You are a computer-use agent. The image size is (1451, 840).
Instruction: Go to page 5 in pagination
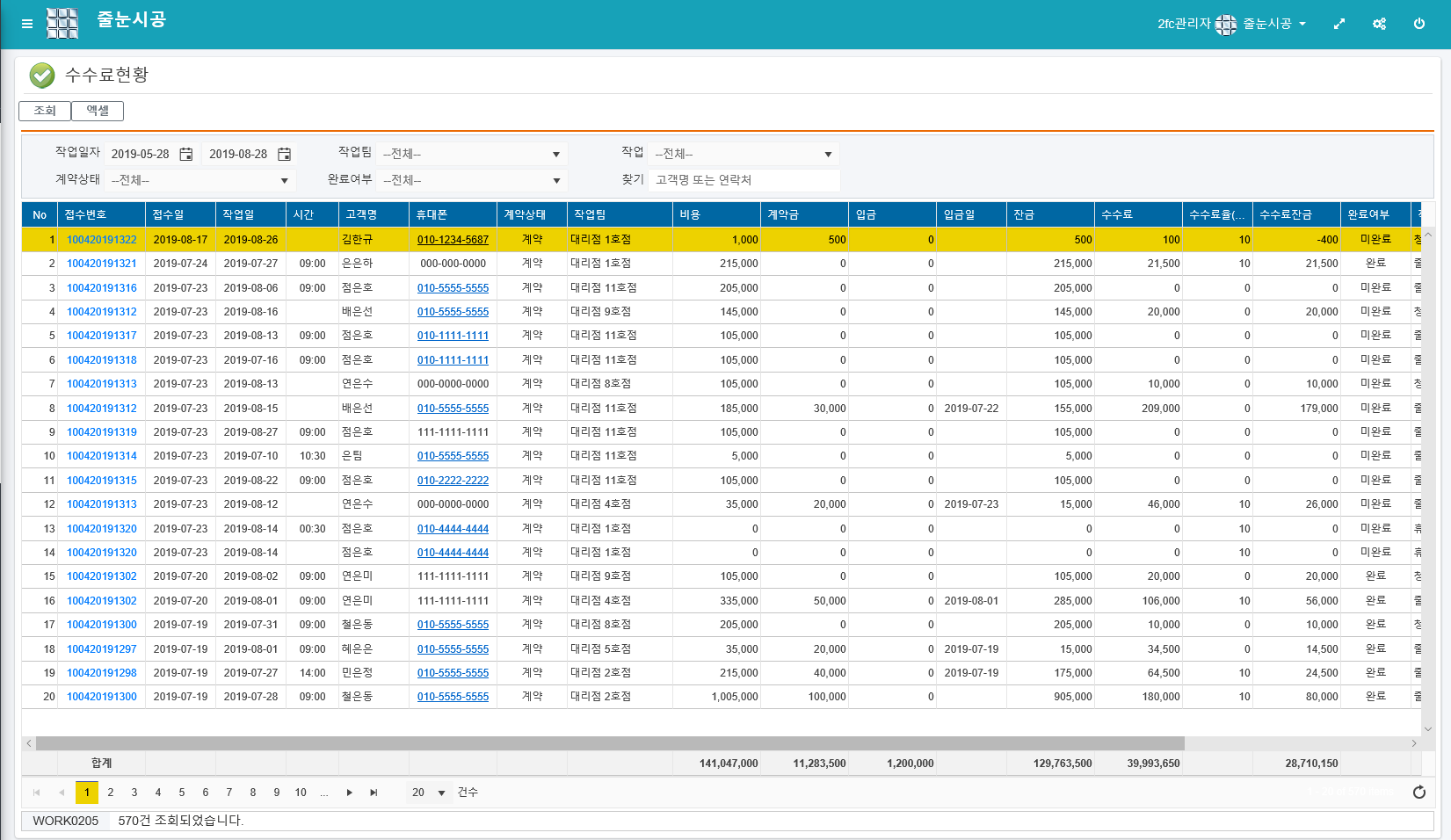(x=182, y=793)
